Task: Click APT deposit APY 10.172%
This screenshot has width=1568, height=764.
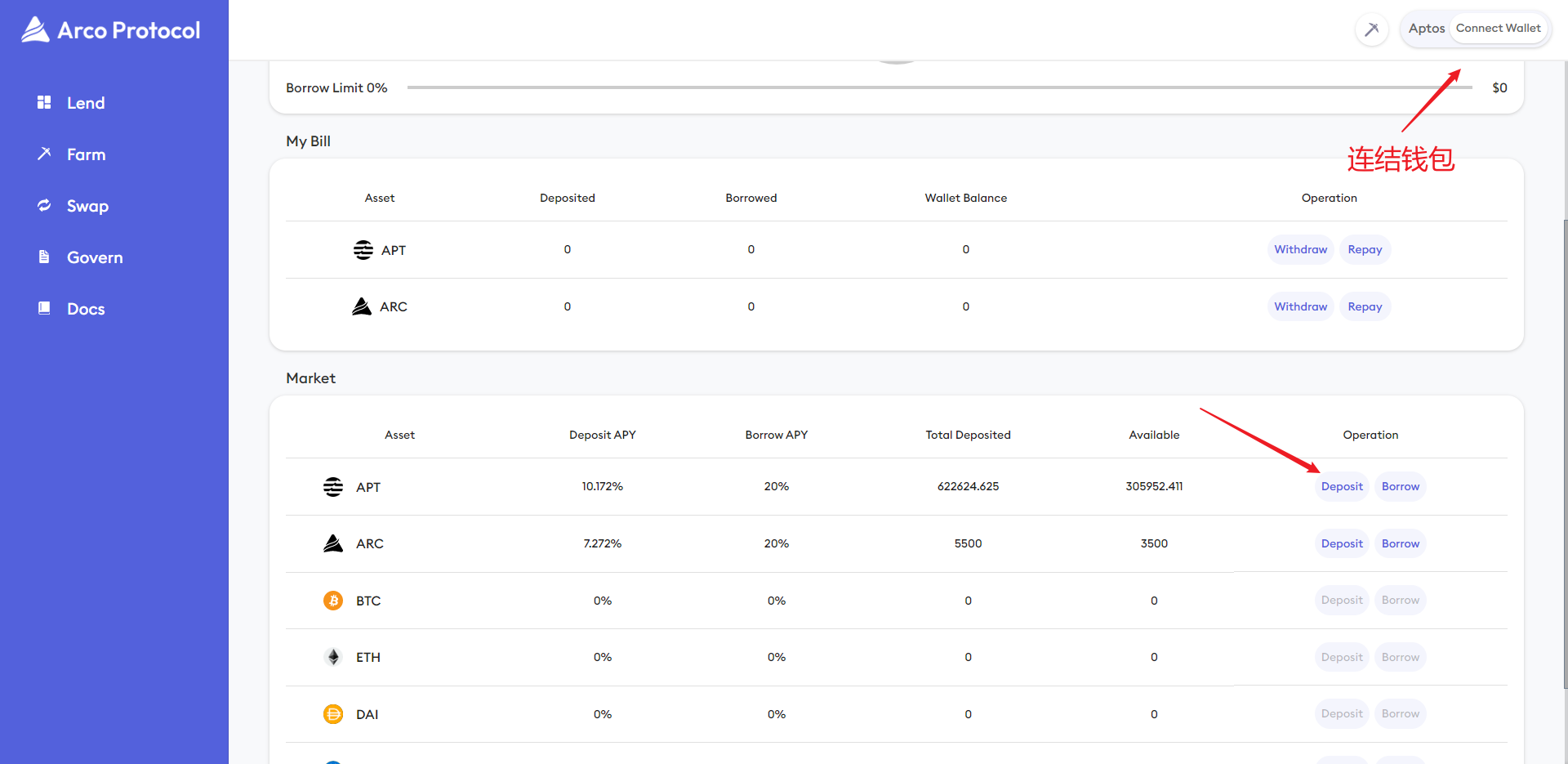Action: tap(602, 486)
